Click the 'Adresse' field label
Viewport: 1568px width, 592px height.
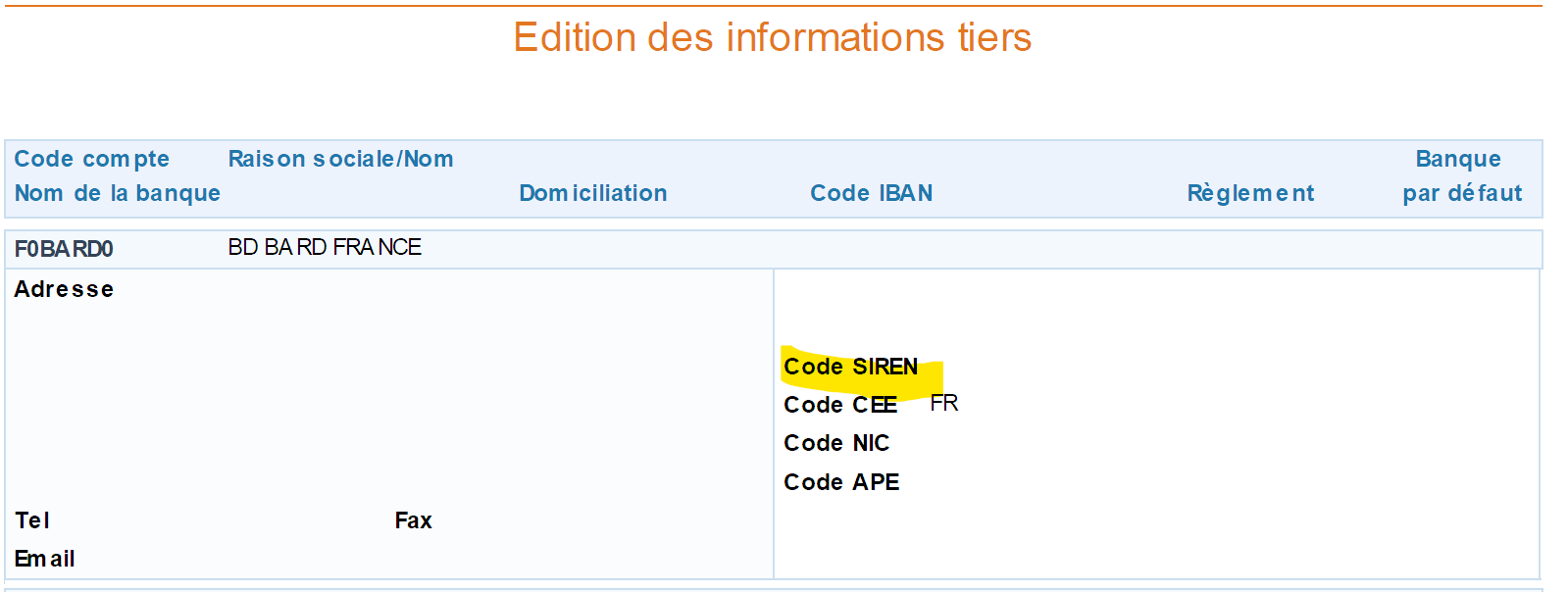tap(64, 289)
